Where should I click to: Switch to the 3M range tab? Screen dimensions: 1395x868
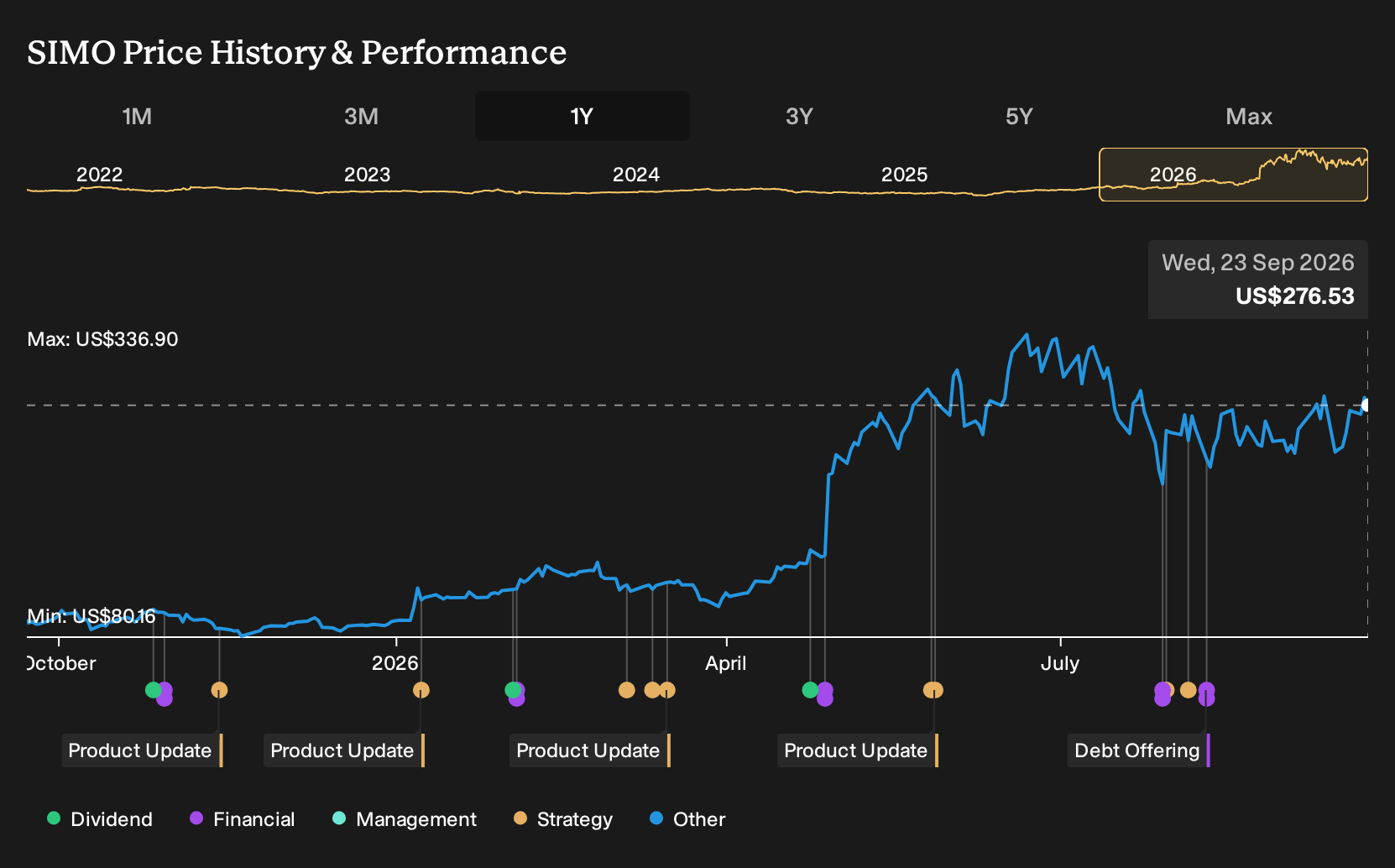click(361, 116)
